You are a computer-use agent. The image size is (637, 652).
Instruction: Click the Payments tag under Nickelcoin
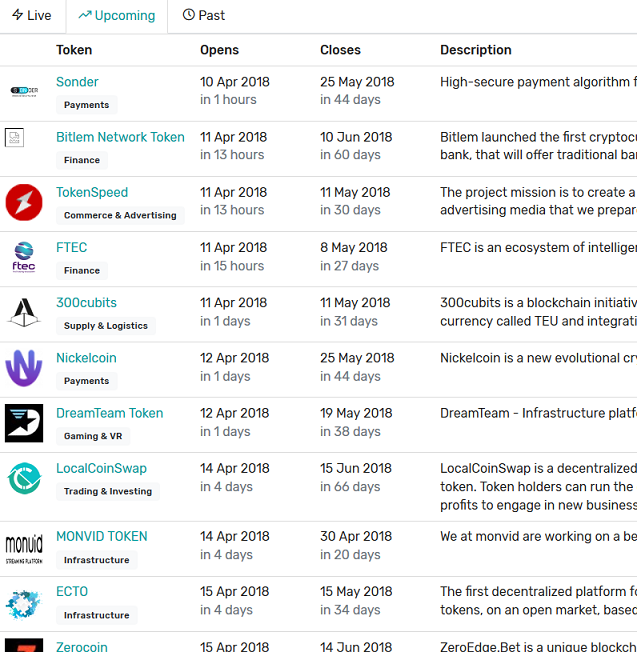pos(86,381)
